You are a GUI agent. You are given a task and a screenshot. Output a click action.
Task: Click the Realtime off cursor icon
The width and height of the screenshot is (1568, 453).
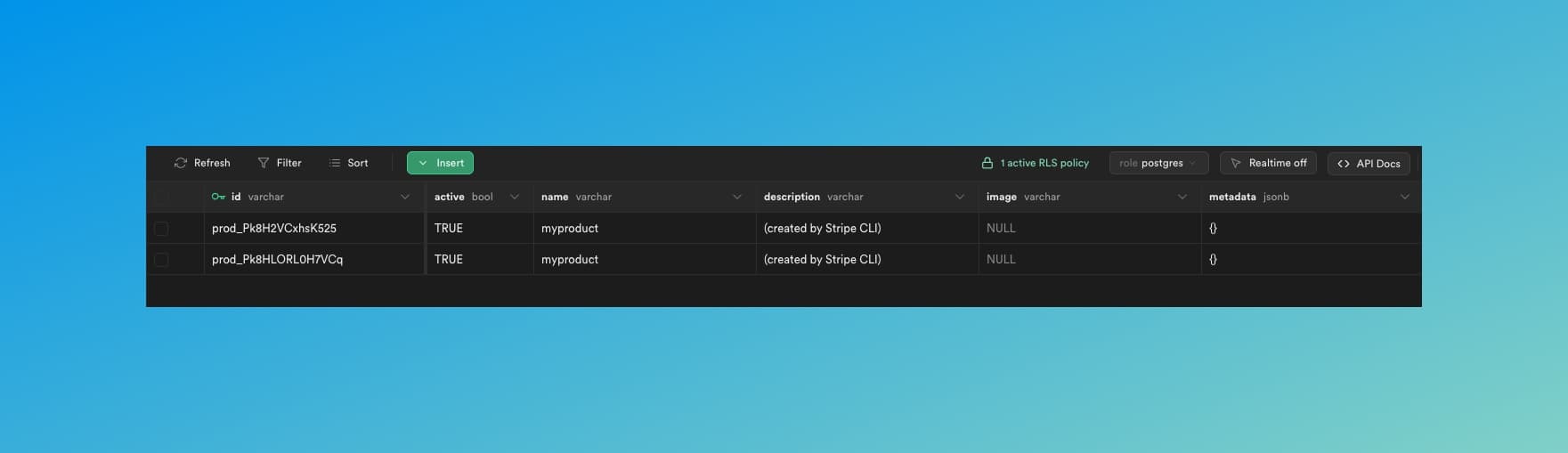1236,163
